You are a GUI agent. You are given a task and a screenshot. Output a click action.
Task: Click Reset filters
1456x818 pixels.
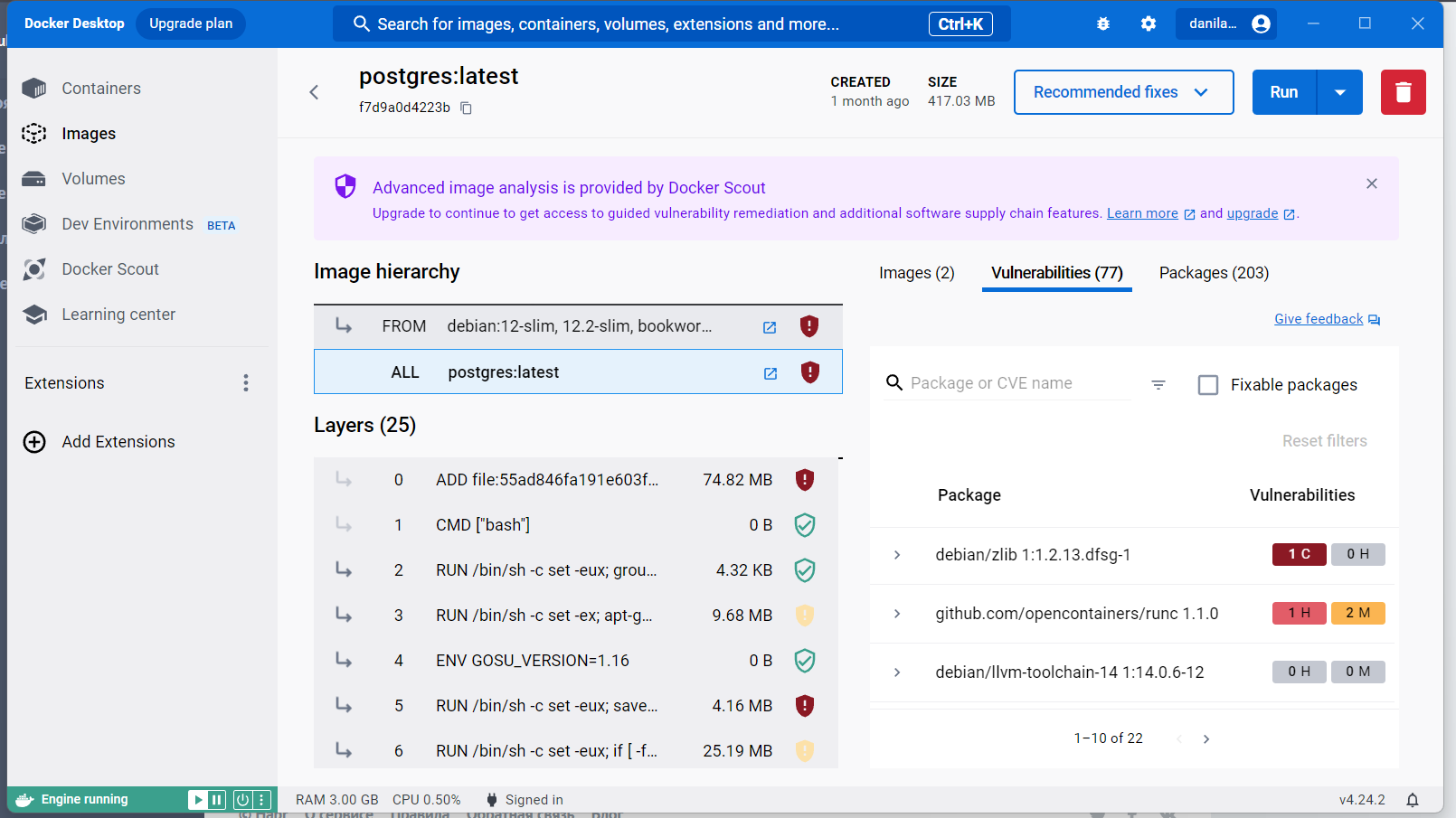1325,441
